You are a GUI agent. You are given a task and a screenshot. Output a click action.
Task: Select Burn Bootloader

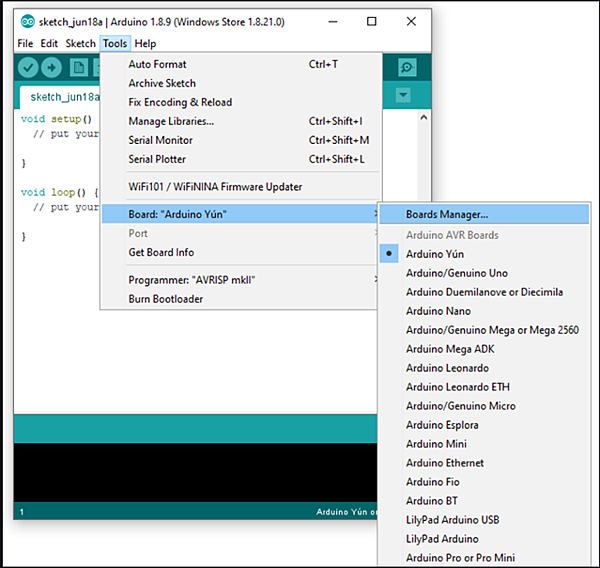(240, 299)
